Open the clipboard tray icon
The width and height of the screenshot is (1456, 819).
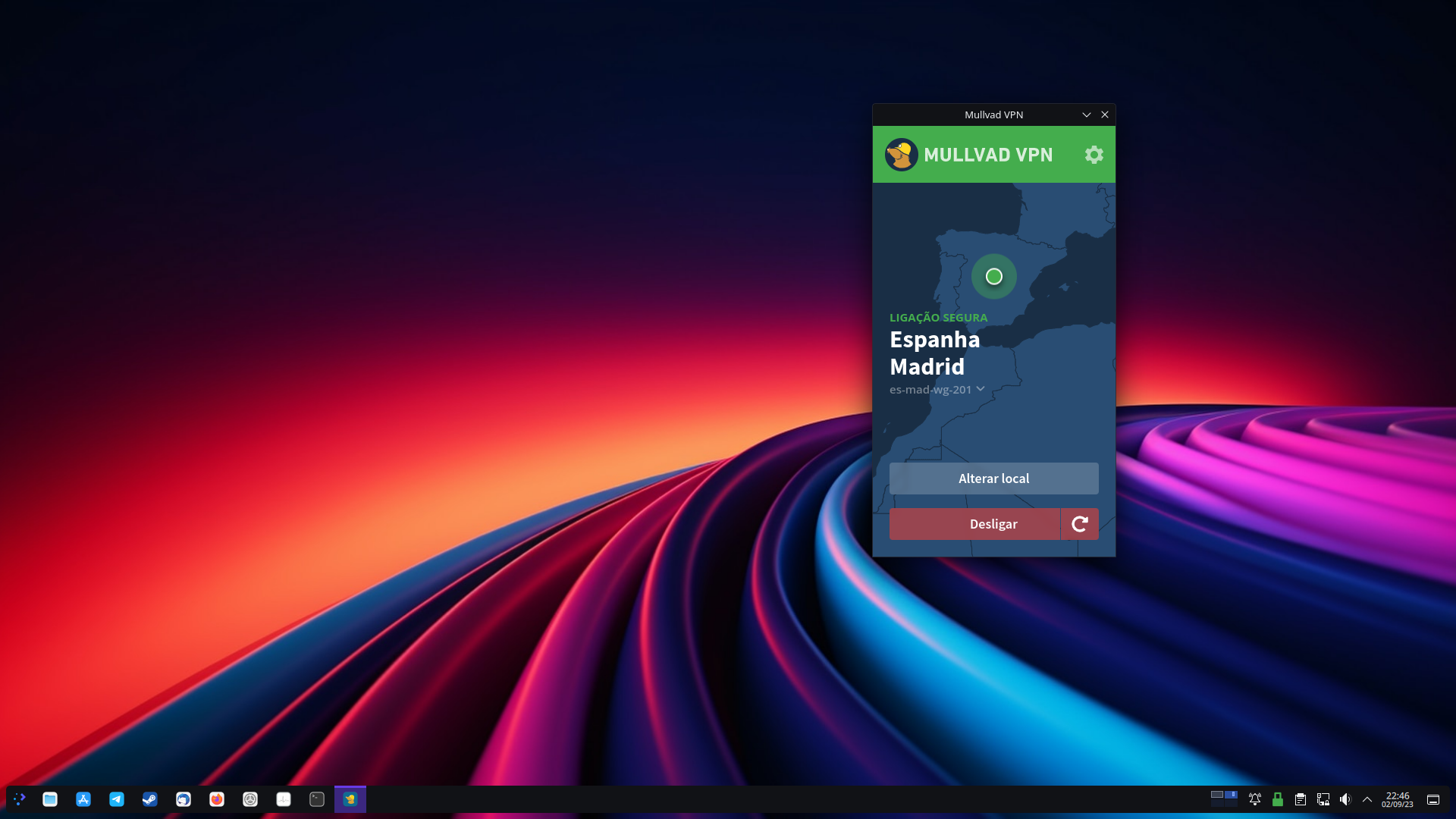(x=1301, y=799)
